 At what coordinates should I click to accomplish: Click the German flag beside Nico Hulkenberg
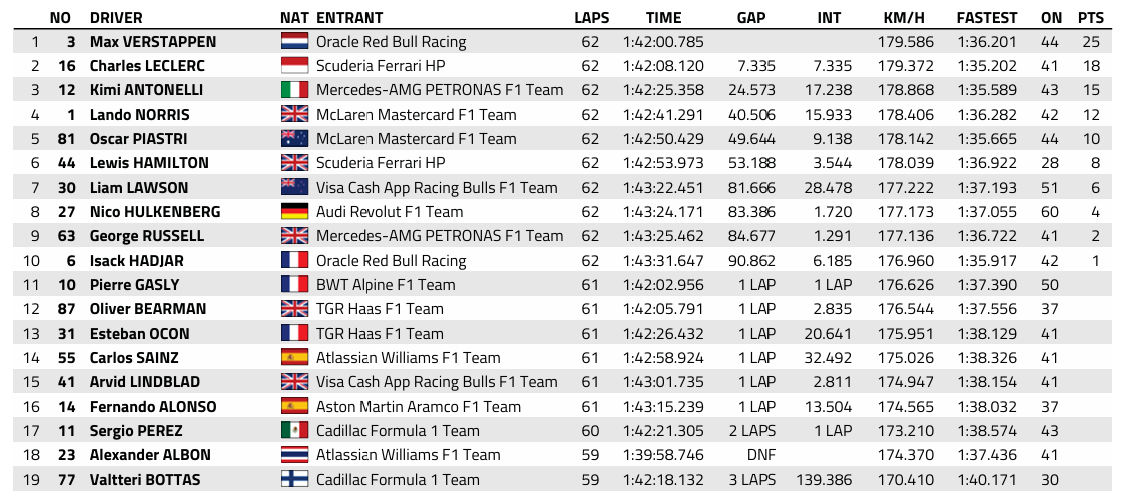point(294,212)
